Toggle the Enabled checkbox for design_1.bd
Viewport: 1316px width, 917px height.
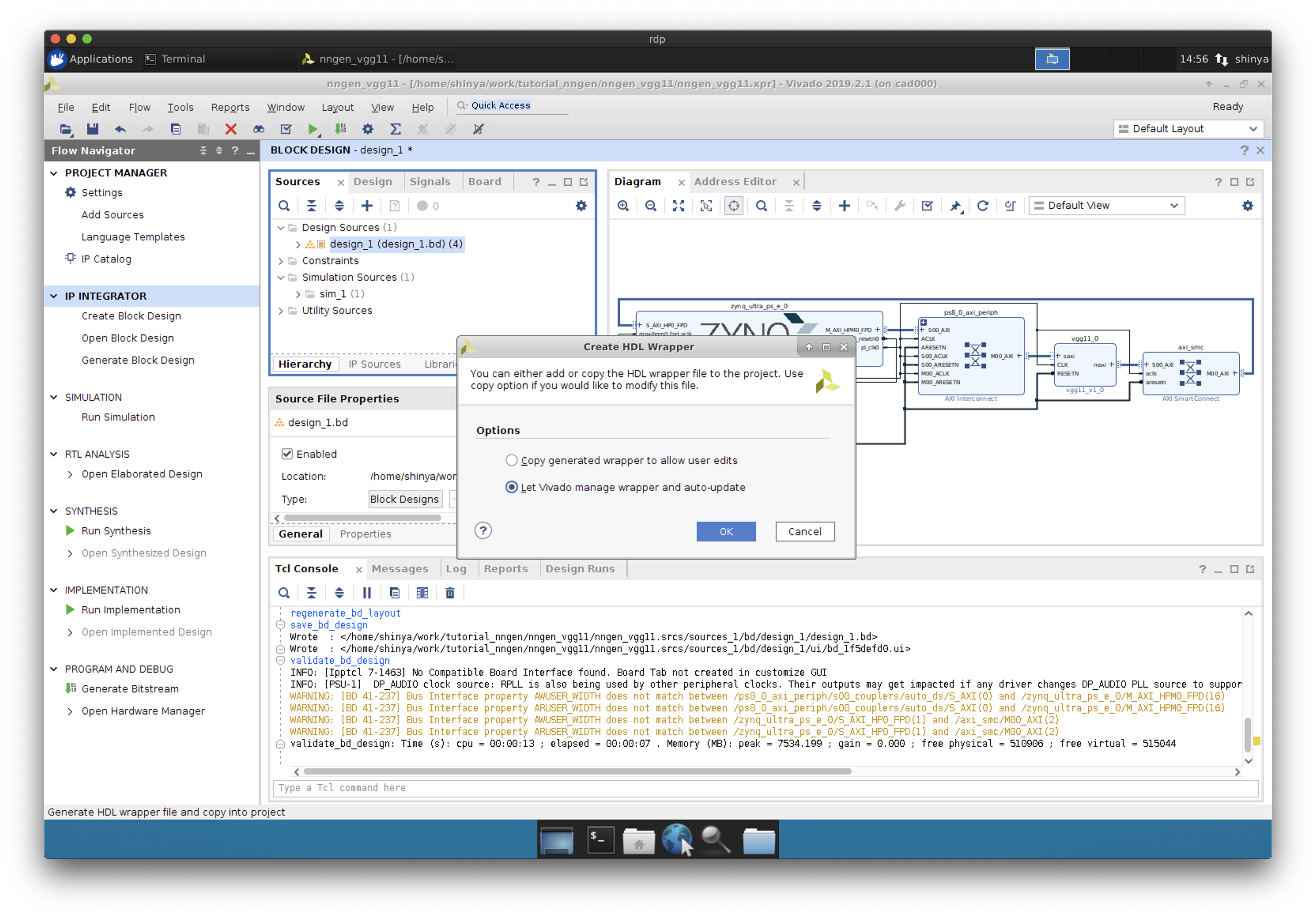tap(287, 454)
